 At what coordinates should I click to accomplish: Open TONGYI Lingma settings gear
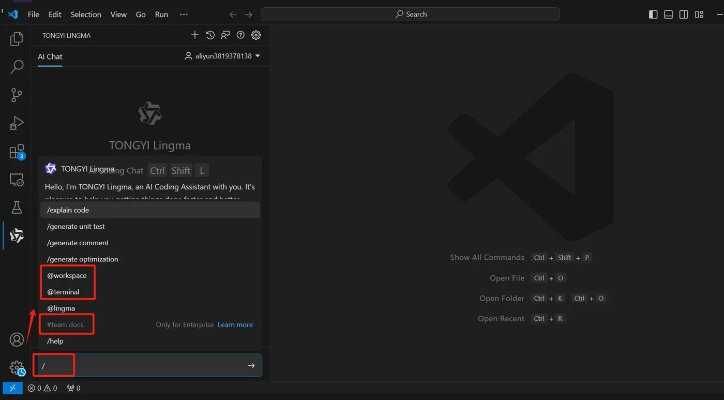tap(256, 35)
